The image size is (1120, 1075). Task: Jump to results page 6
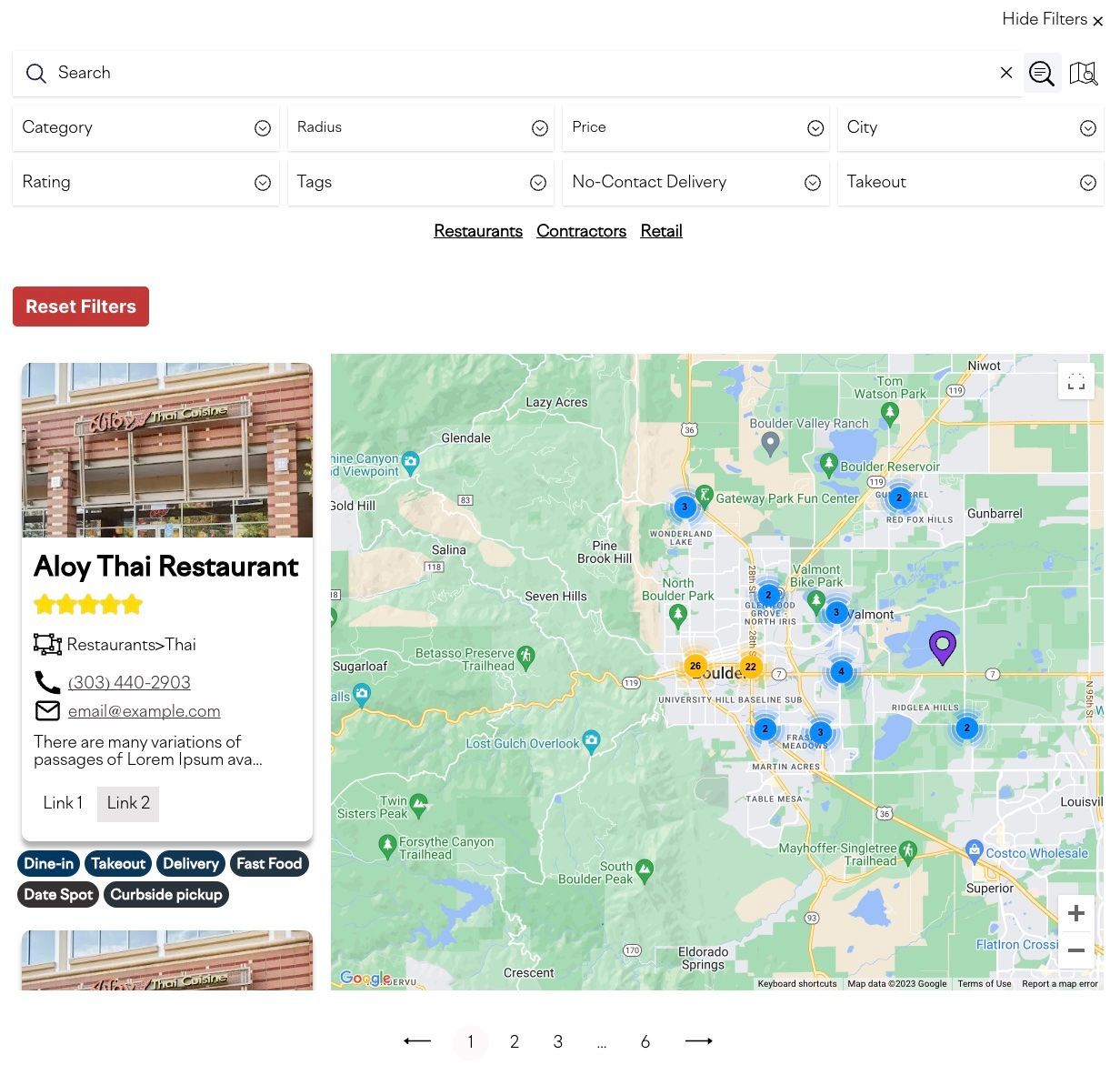tap(645, 1042)
